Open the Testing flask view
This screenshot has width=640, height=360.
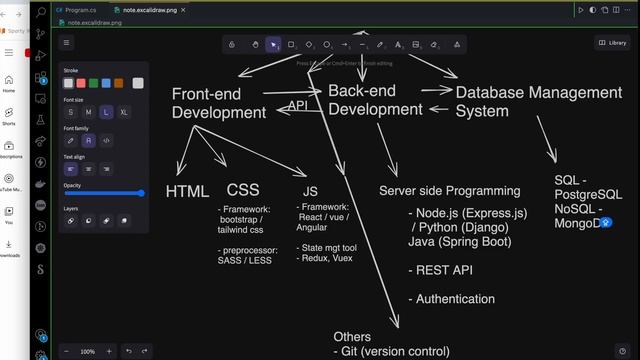tap(40, 120)
